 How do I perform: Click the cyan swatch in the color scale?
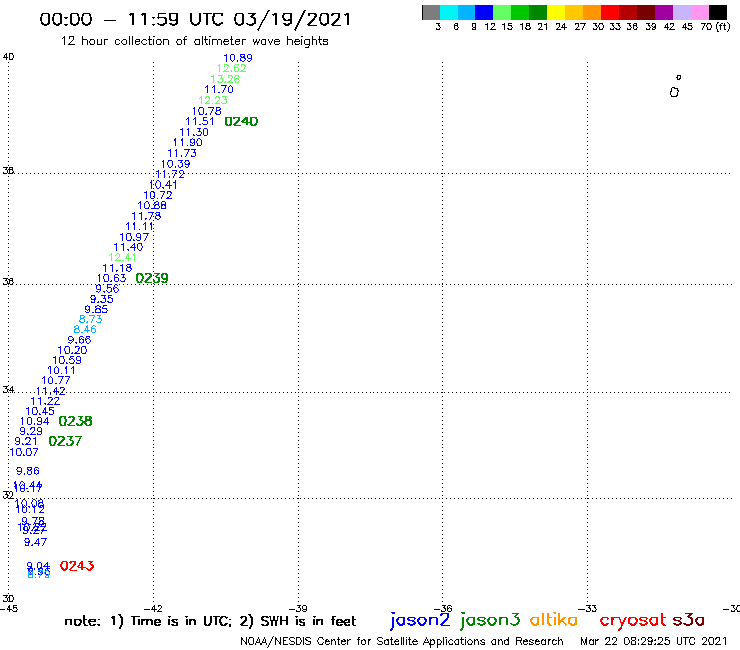click(449, 12)
